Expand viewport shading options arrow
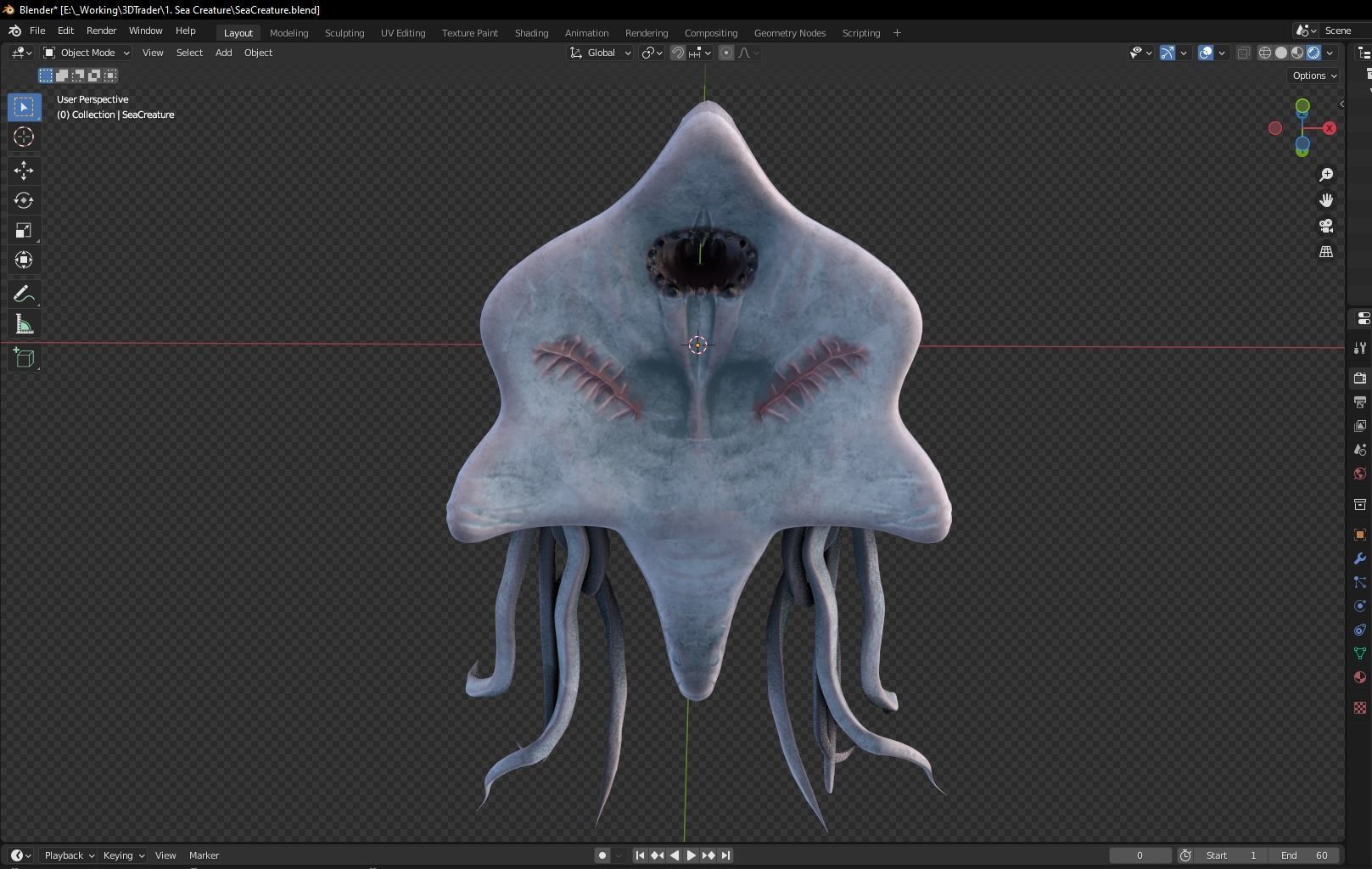 pos(1330,53)
